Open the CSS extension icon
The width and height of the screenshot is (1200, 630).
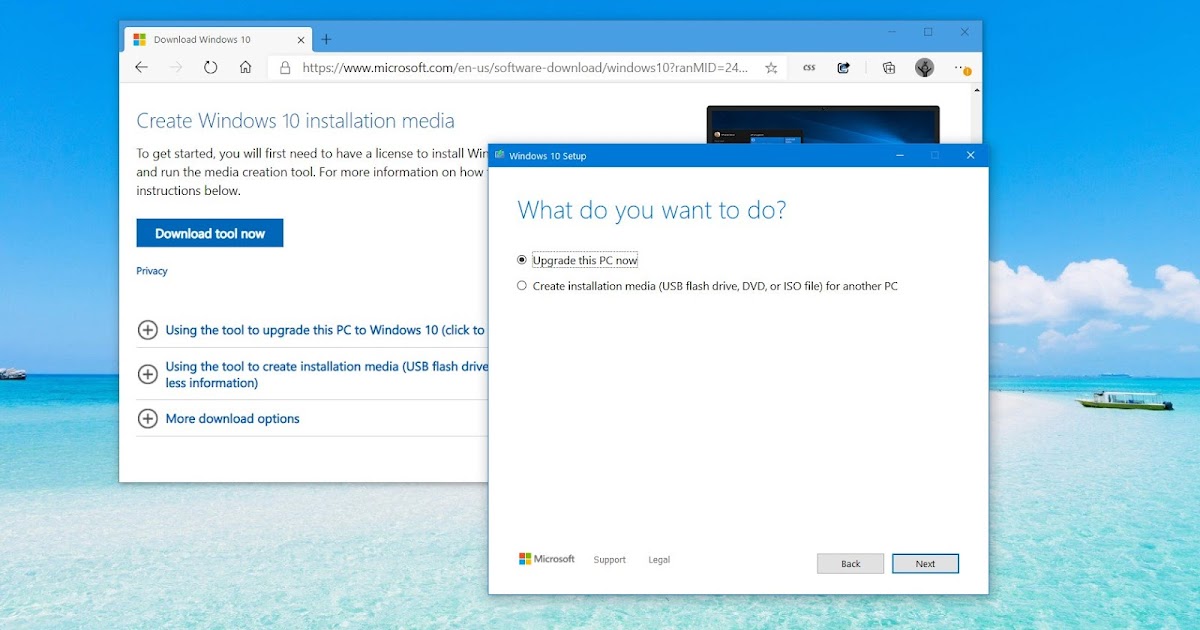tap(809, 68)
